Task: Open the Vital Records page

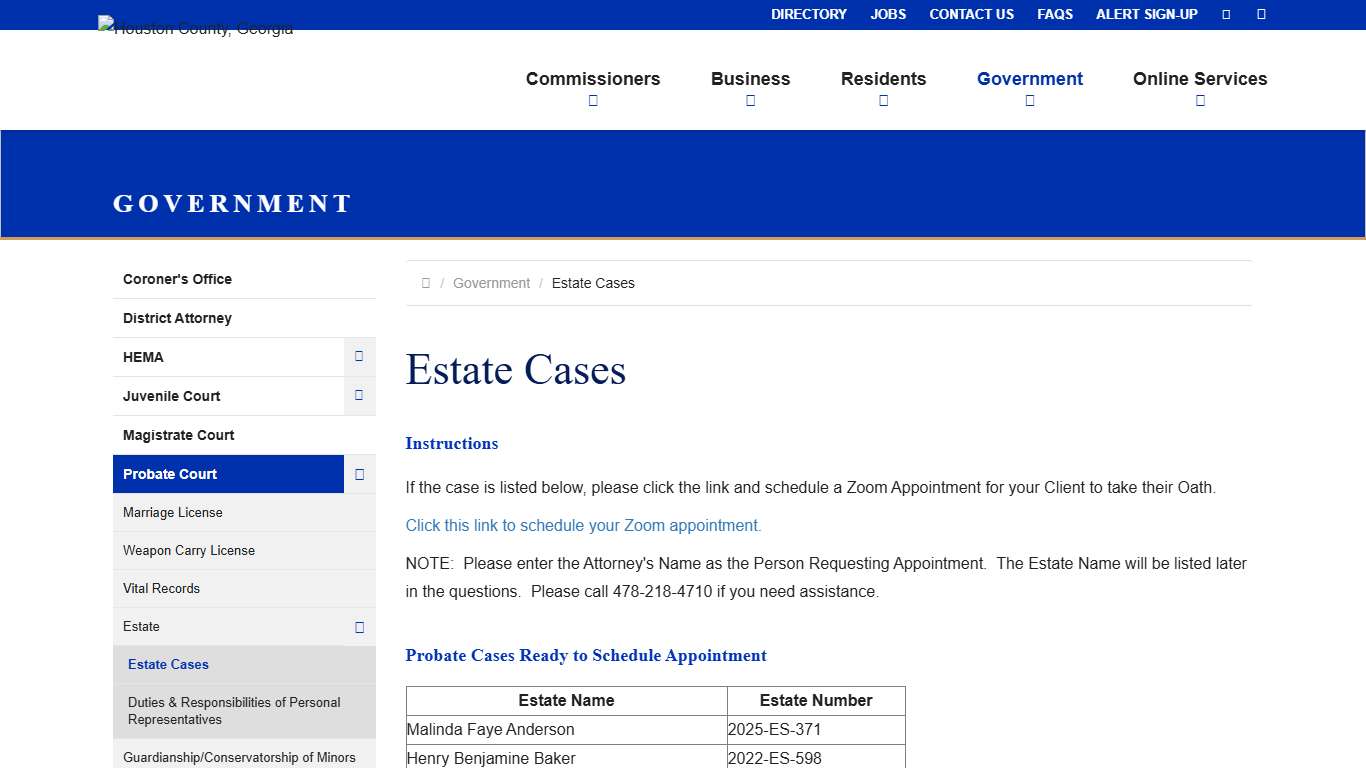Action: pos(161,588)
